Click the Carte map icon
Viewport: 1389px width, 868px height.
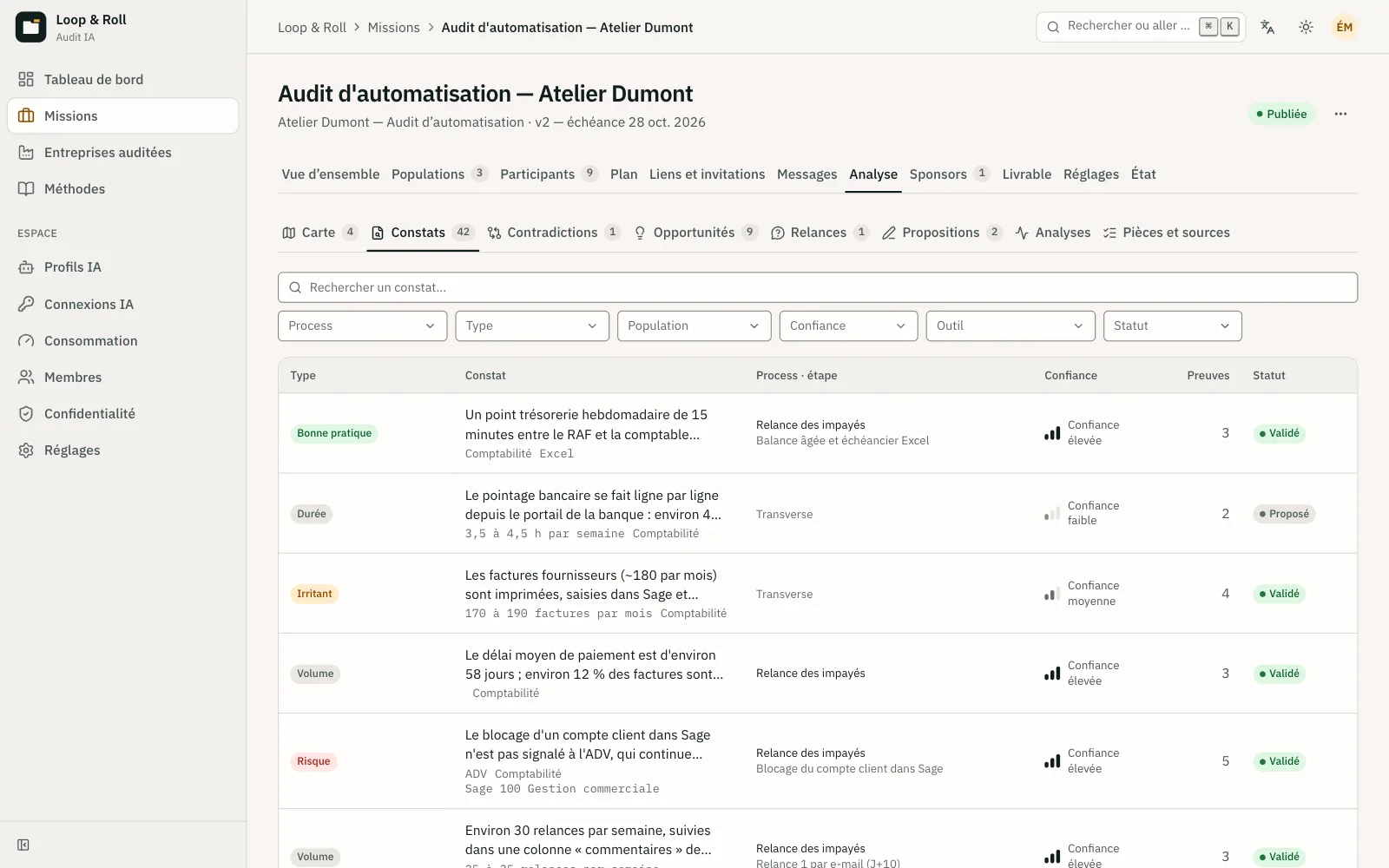tap(289, 233)
